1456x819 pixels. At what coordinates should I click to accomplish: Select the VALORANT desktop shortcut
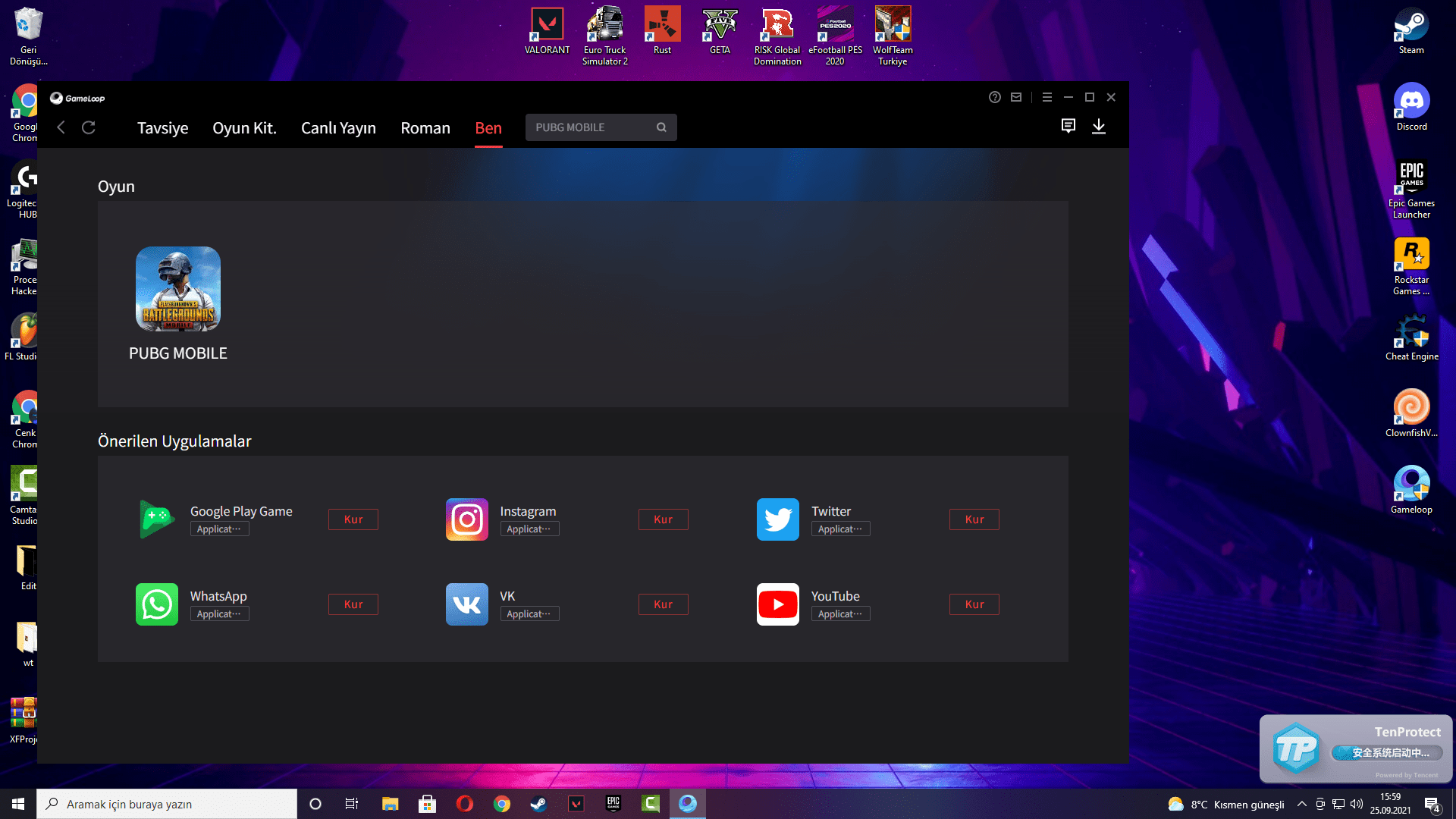coord(548,31)
